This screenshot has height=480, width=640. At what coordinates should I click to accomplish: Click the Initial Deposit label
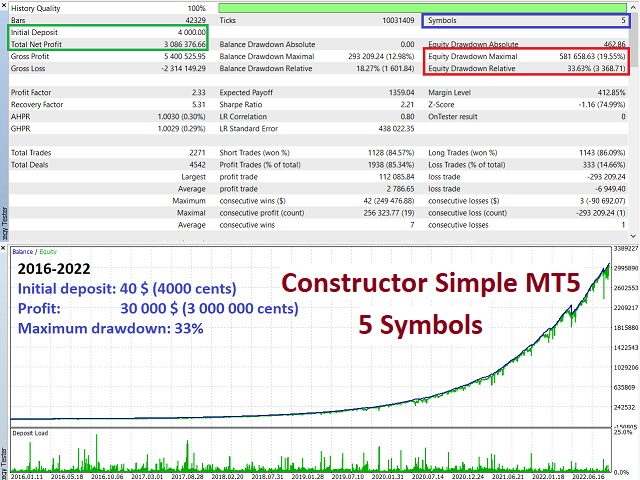coord(34,32)
